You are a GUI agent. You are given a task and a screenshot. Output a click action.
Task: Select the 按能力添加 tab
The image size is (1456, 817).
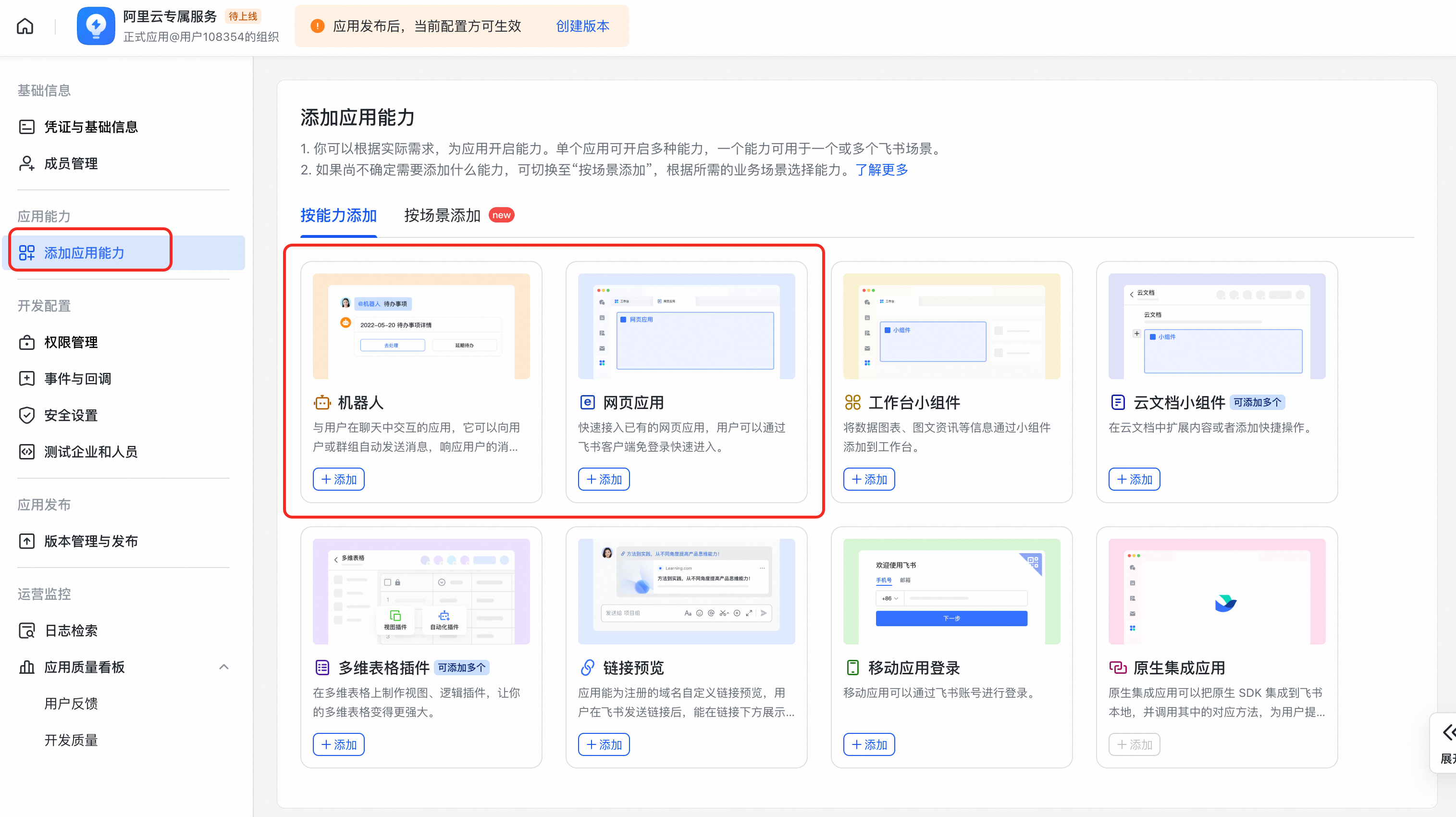[338, 215]
